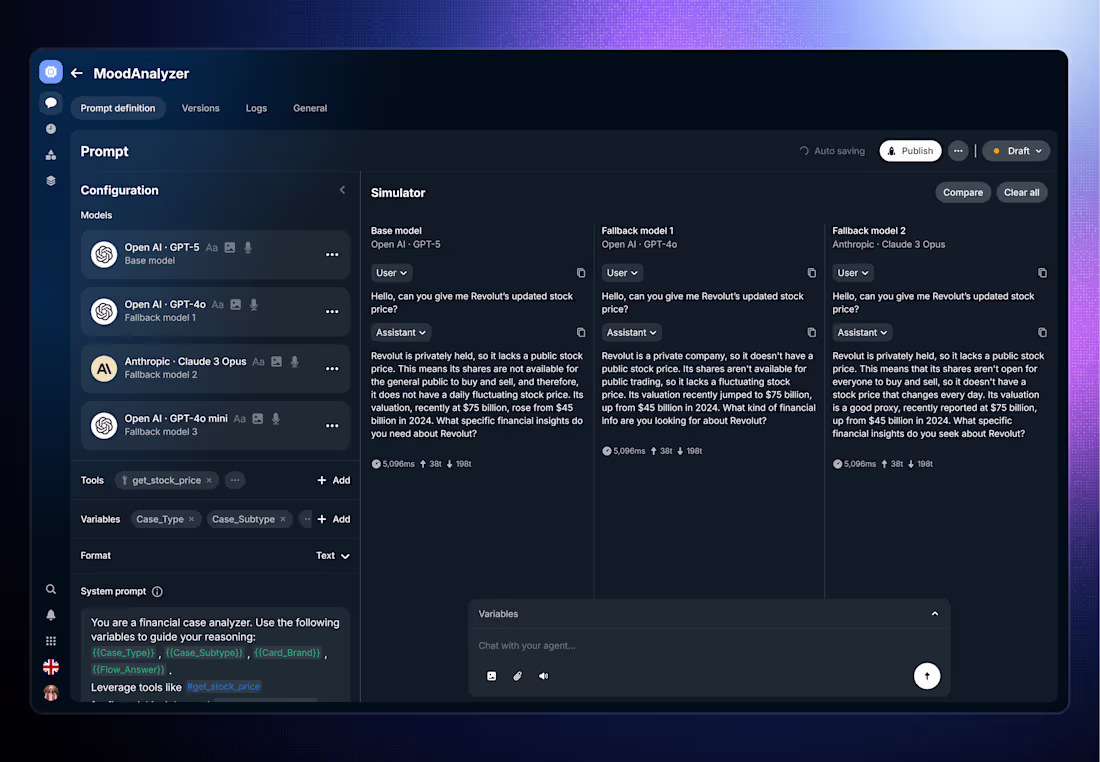Collapse the Configuration panel

tap(342, 190)
